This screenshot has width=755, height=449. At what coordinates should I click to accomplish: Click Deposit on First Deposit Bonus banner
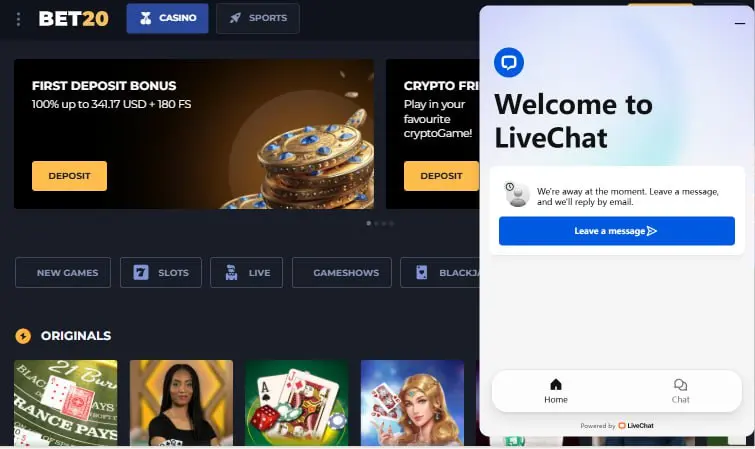(x=69, y=176)
